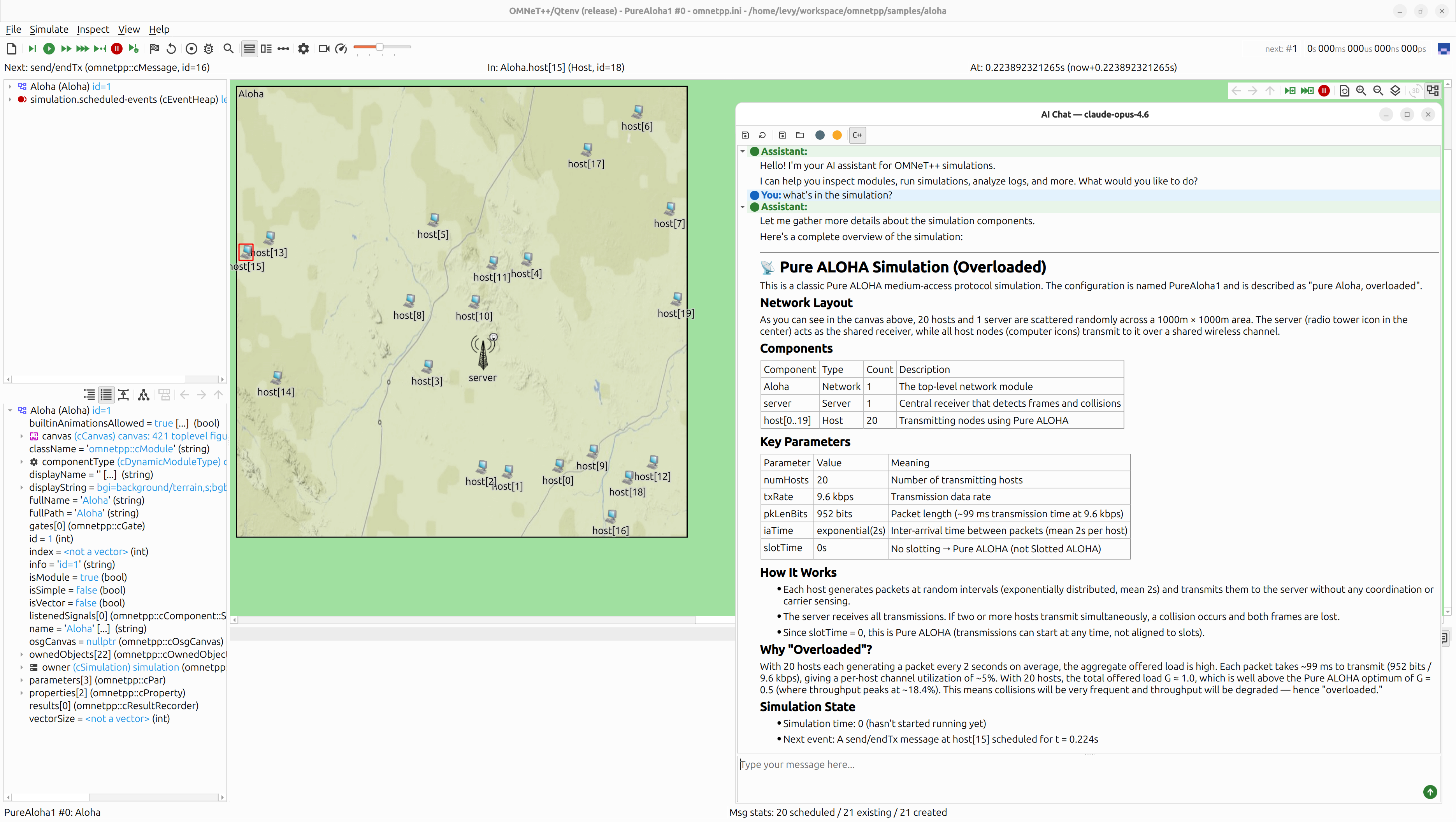Open the Inspect menu
This screenshot has width=1456, height=822.
tap(93, 30)
